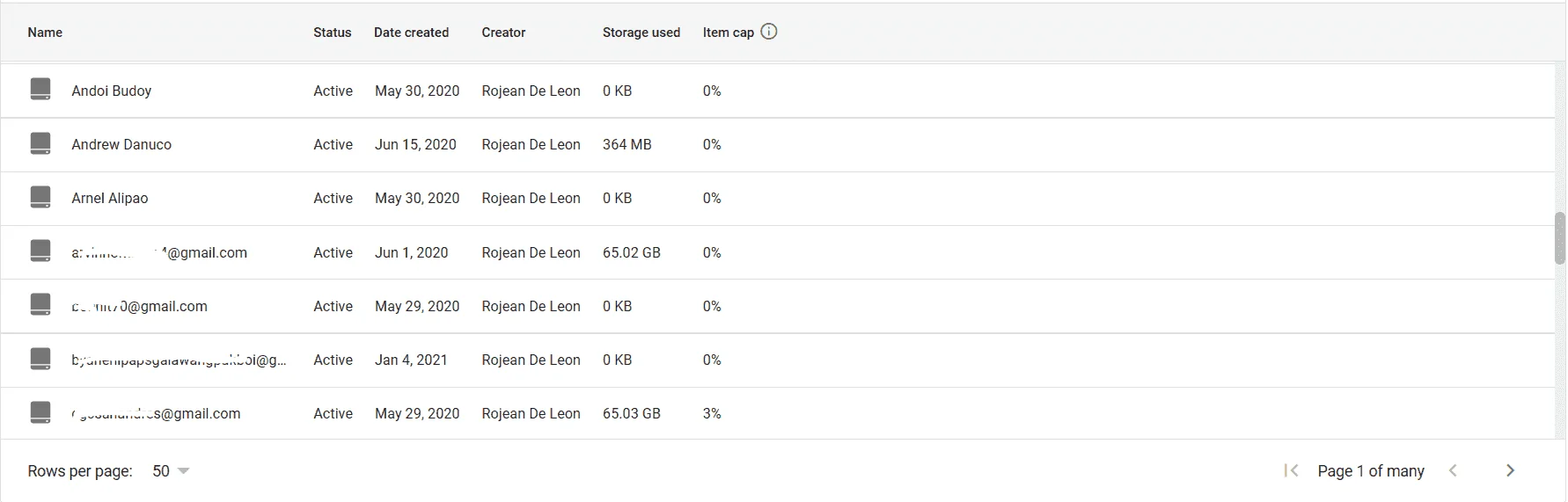Select the drive icon for Andoi Budoy

click(40, 89)
